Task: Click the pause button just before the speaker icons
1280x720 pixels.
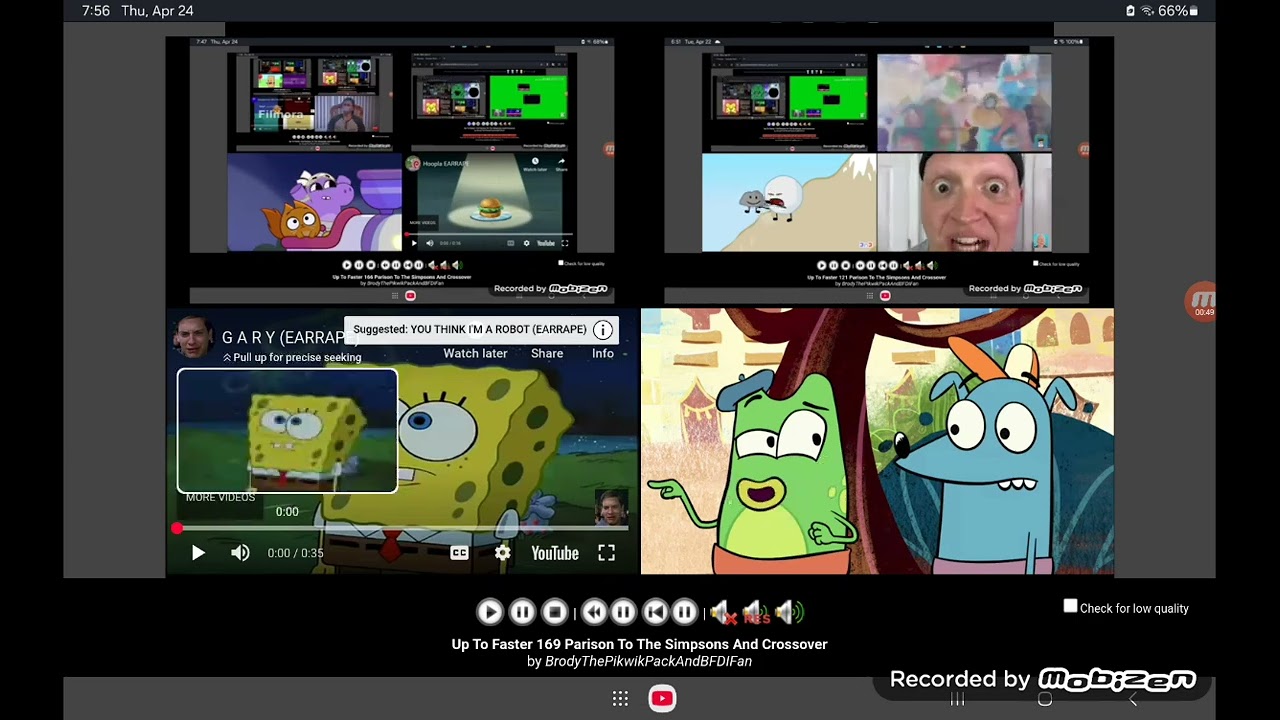Action: (x=684, y=612)
